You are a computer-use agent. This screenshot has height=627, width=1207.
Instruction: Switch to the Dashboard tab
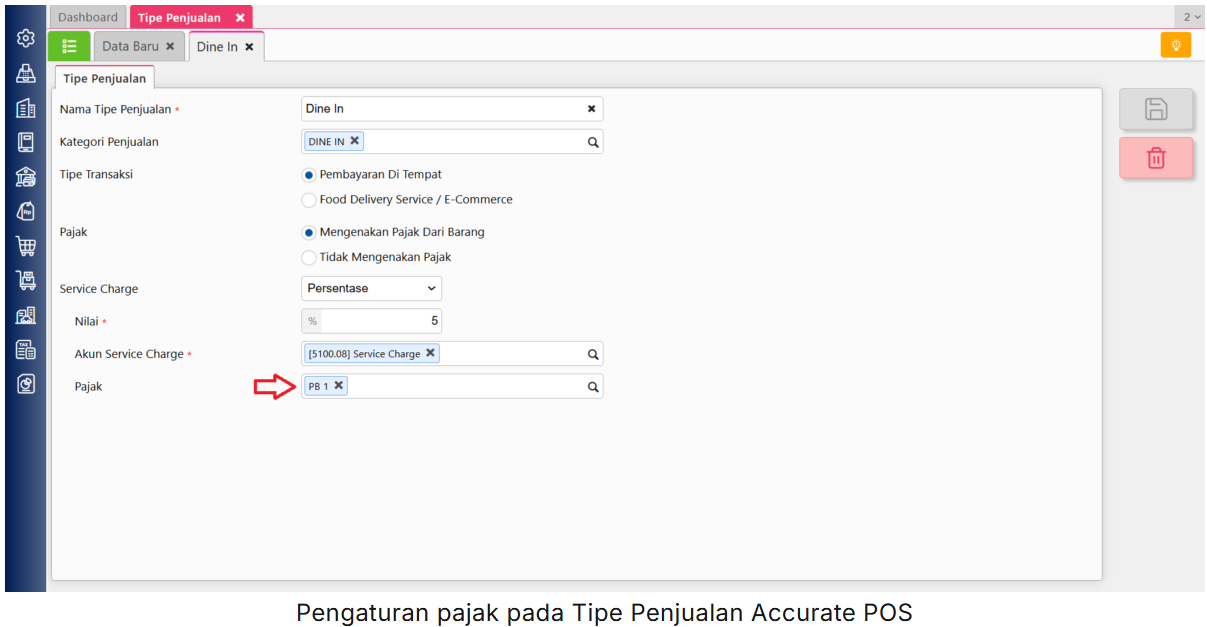[x=88, y=17]
